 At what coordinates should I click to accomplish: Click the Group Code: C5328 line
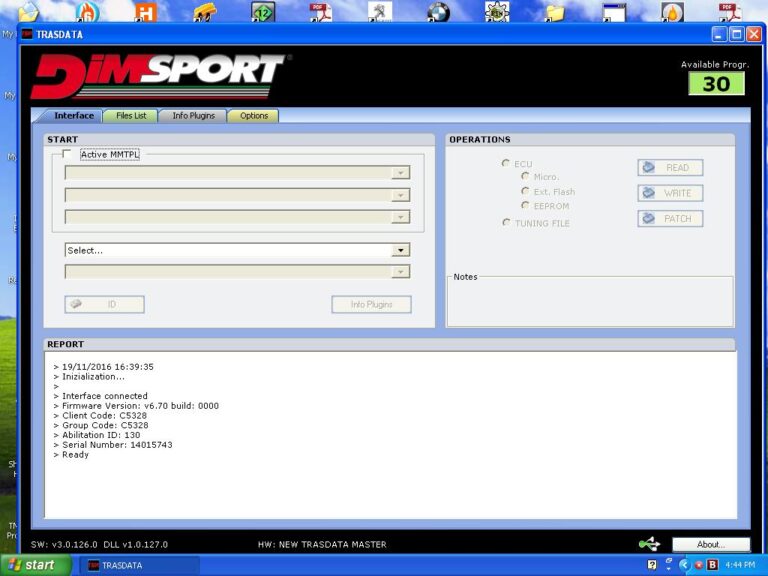[x=101, y=425]
